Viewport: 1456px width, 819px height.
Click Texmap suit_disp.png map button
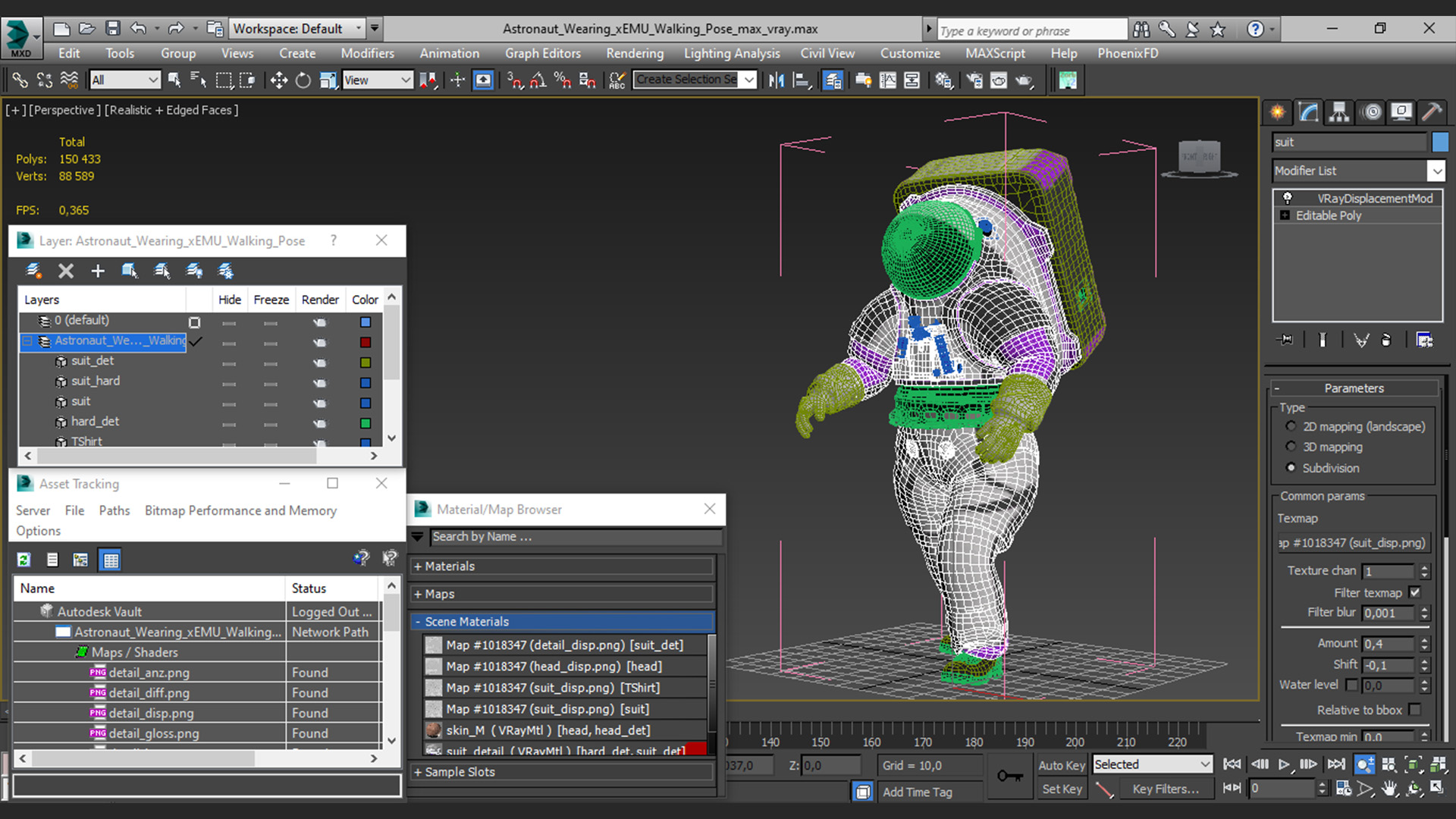pyautogui.click(x=1353, y=543)
